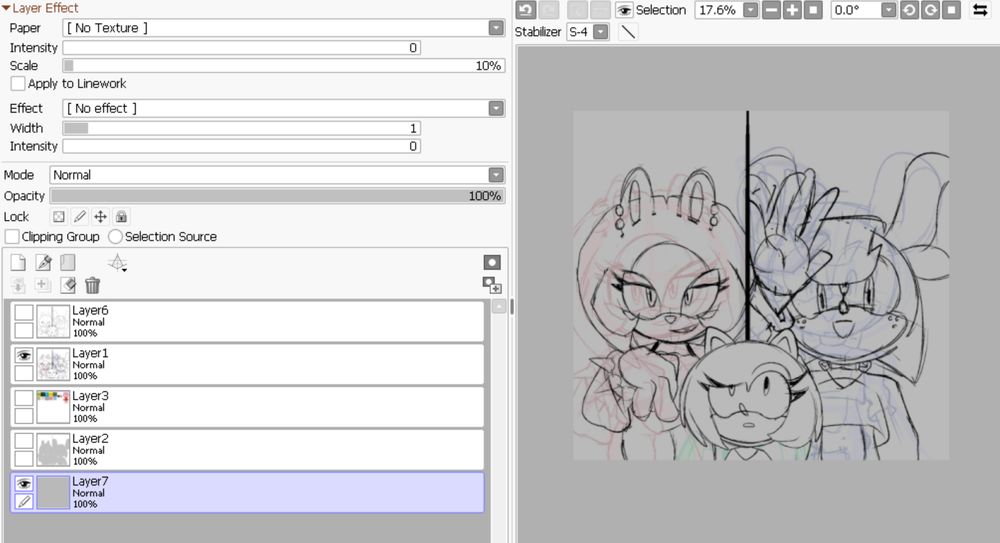Select the Selection Source radio button

pos(115,237)
